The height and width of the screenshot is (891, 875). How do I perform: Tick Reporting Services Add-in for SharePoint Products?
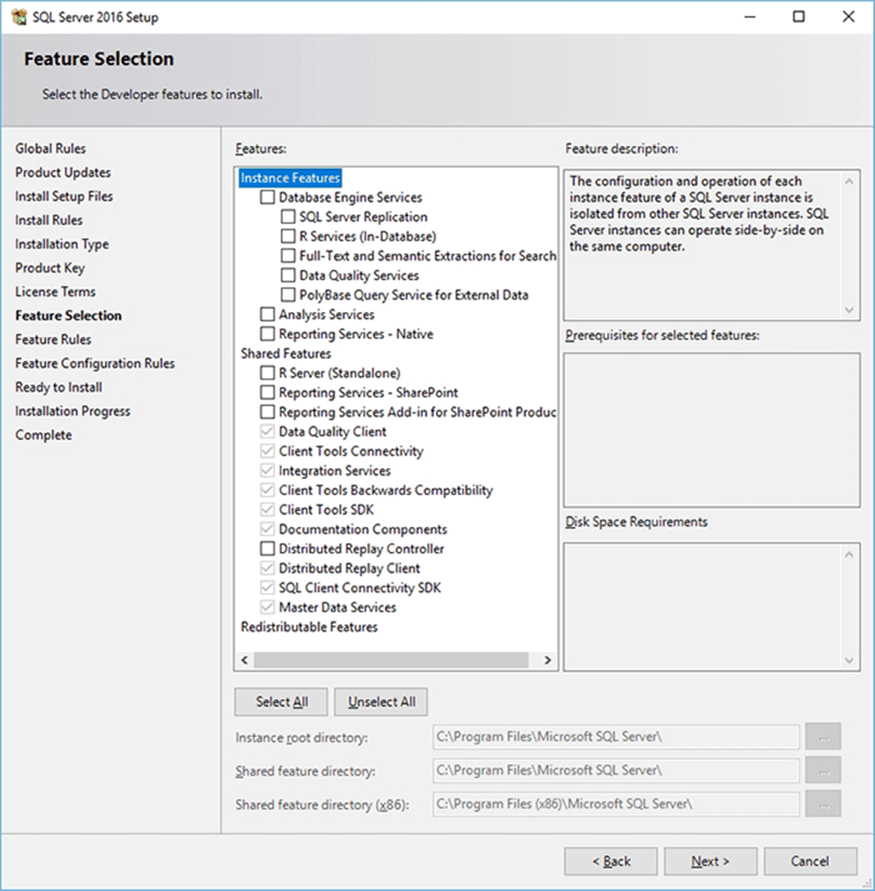267,411
